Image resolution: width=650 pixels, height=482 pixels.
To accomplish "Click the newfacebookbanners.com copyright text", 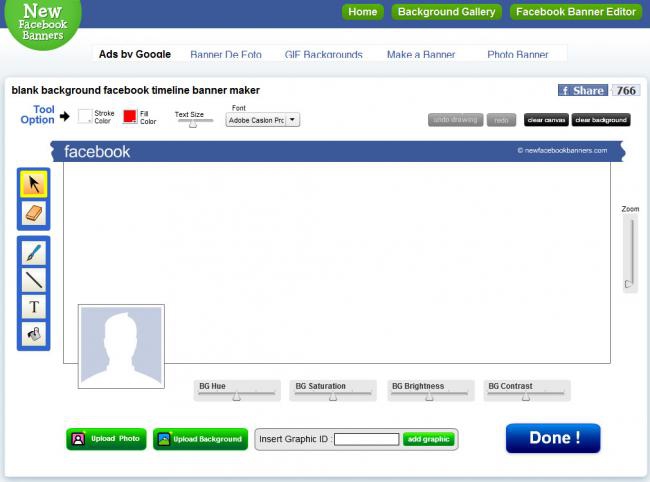I will (562, 150).
